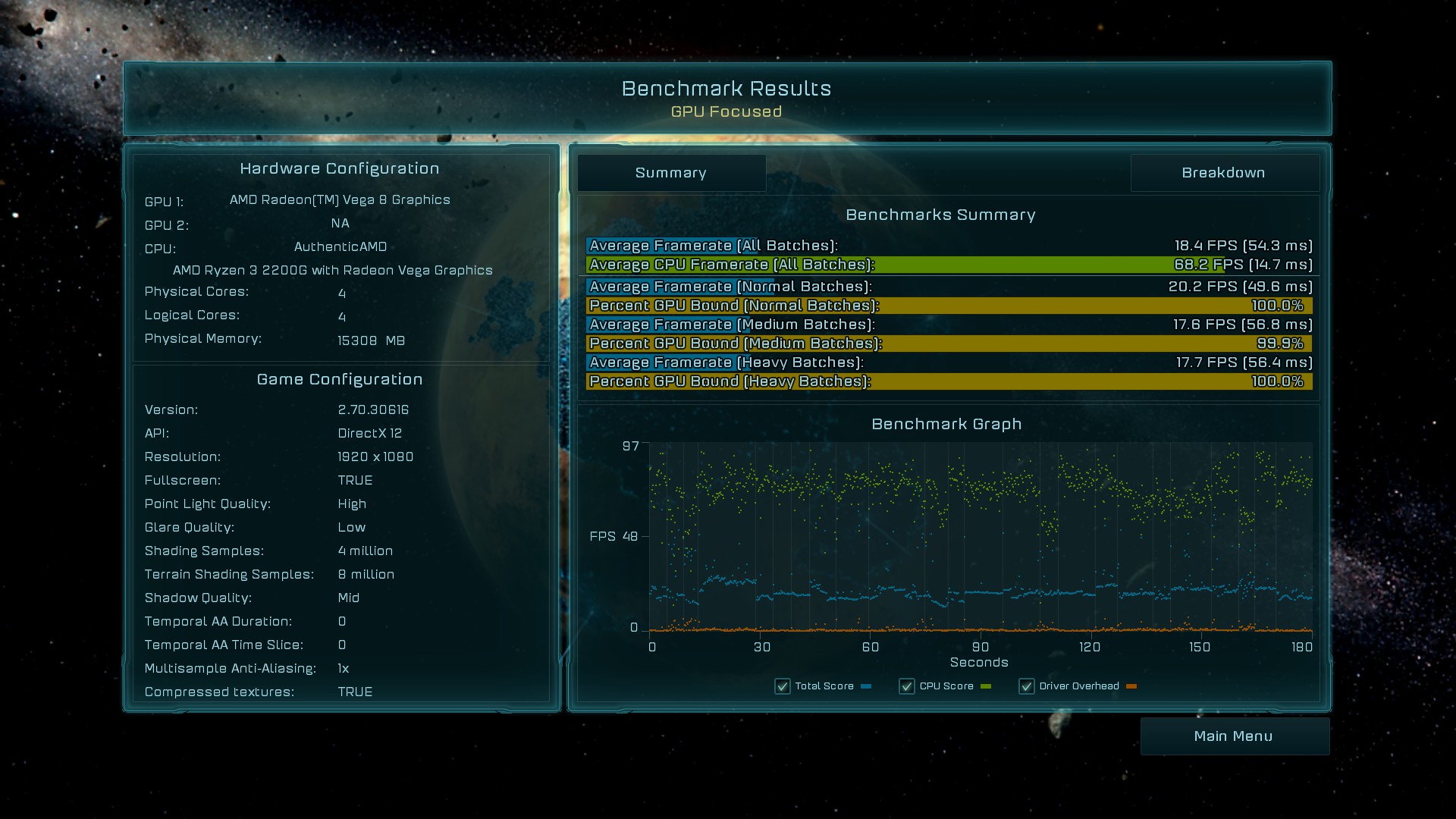
Task: Click the Benchmark Results header title
Action: coord(726,89)
